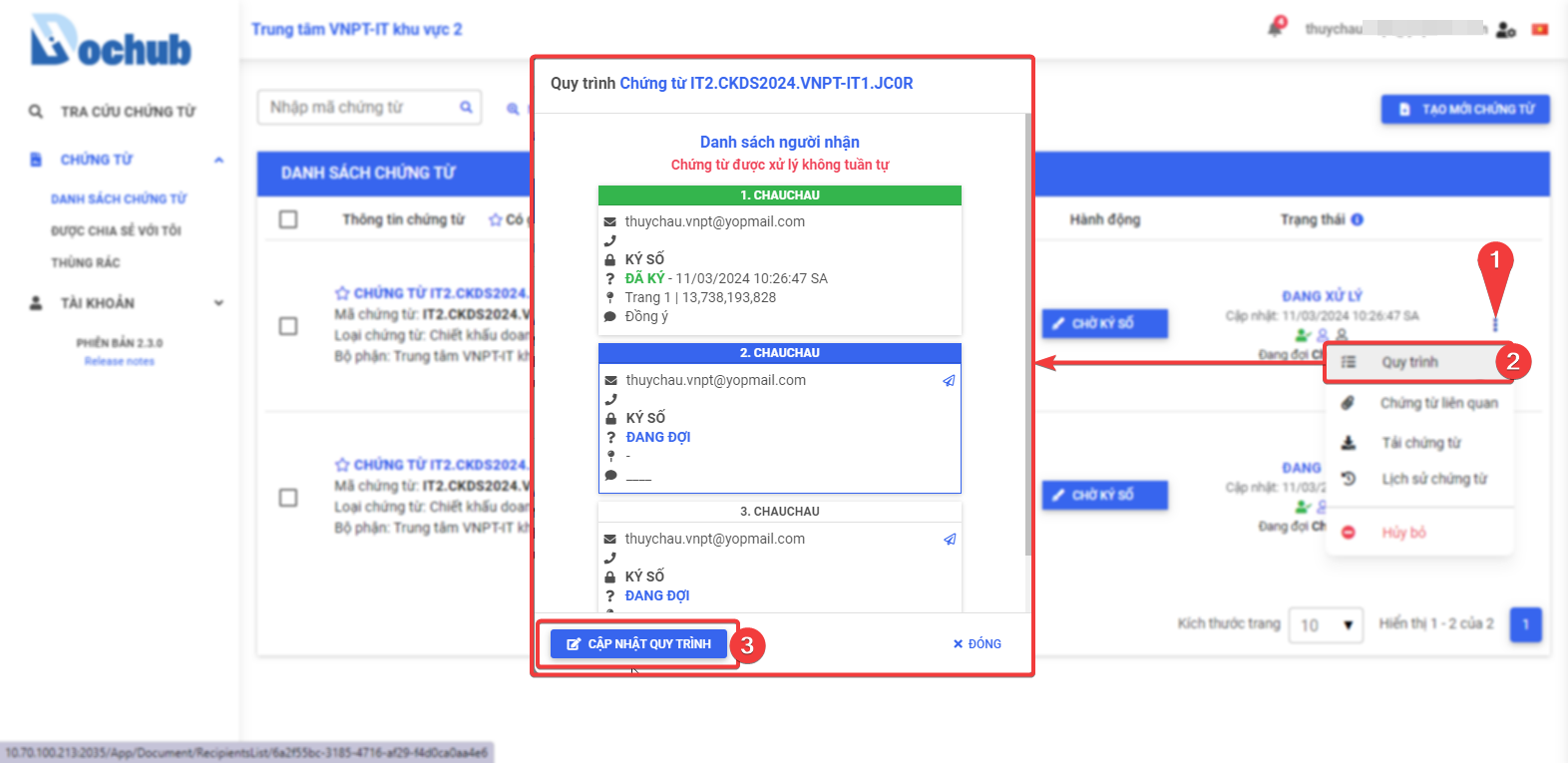Screen dimensions: 1568x763
Task: Expand the TÀI KHOẢN sidebar section
Action: tap(218, 303)
